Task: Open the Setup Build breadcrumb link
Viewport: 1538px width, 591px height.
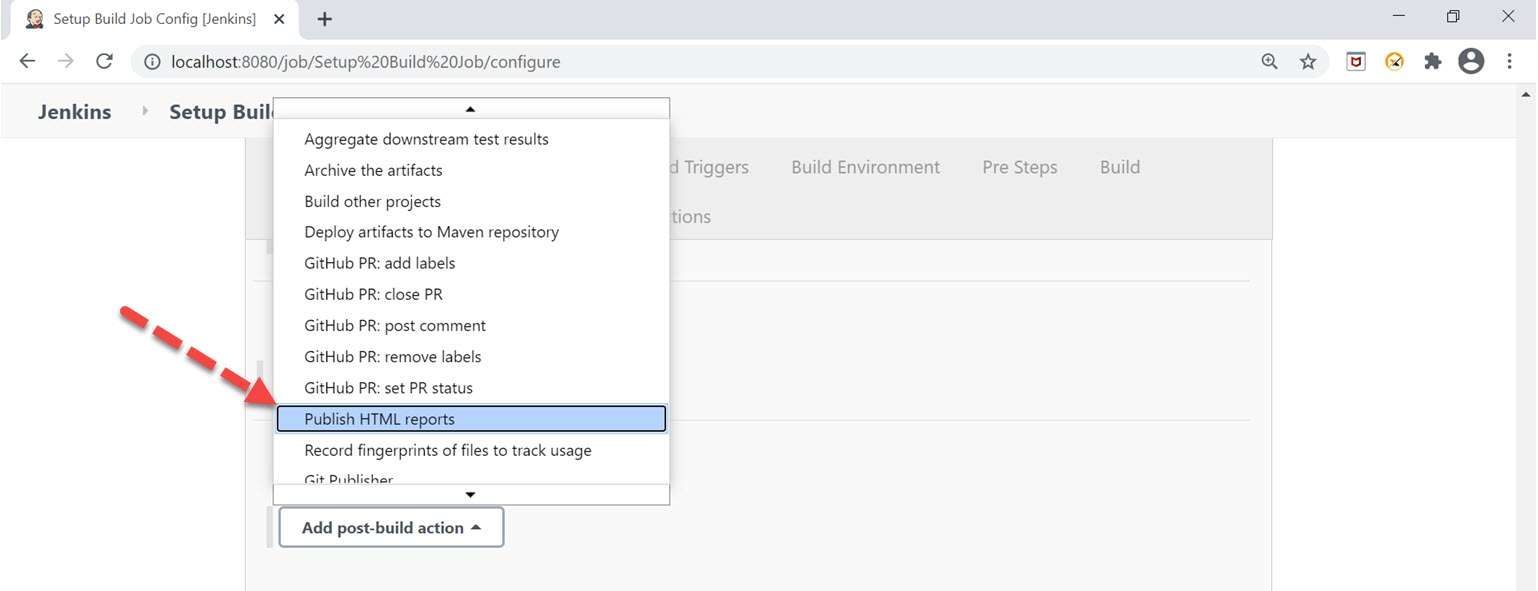Action: [x=221, y=112]
